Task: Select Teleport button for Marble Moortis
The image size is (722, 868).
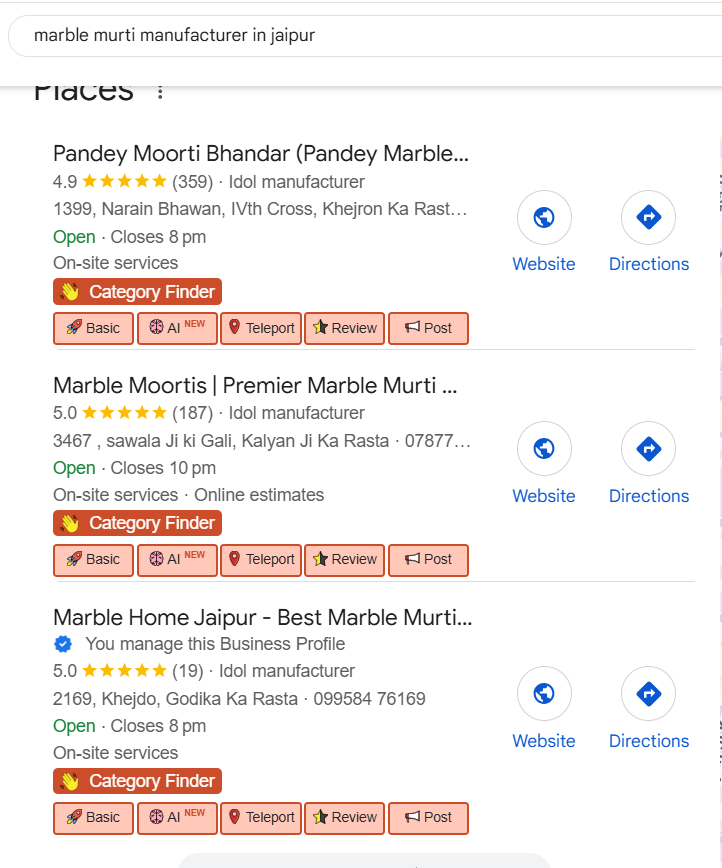Action: (261, 560)
